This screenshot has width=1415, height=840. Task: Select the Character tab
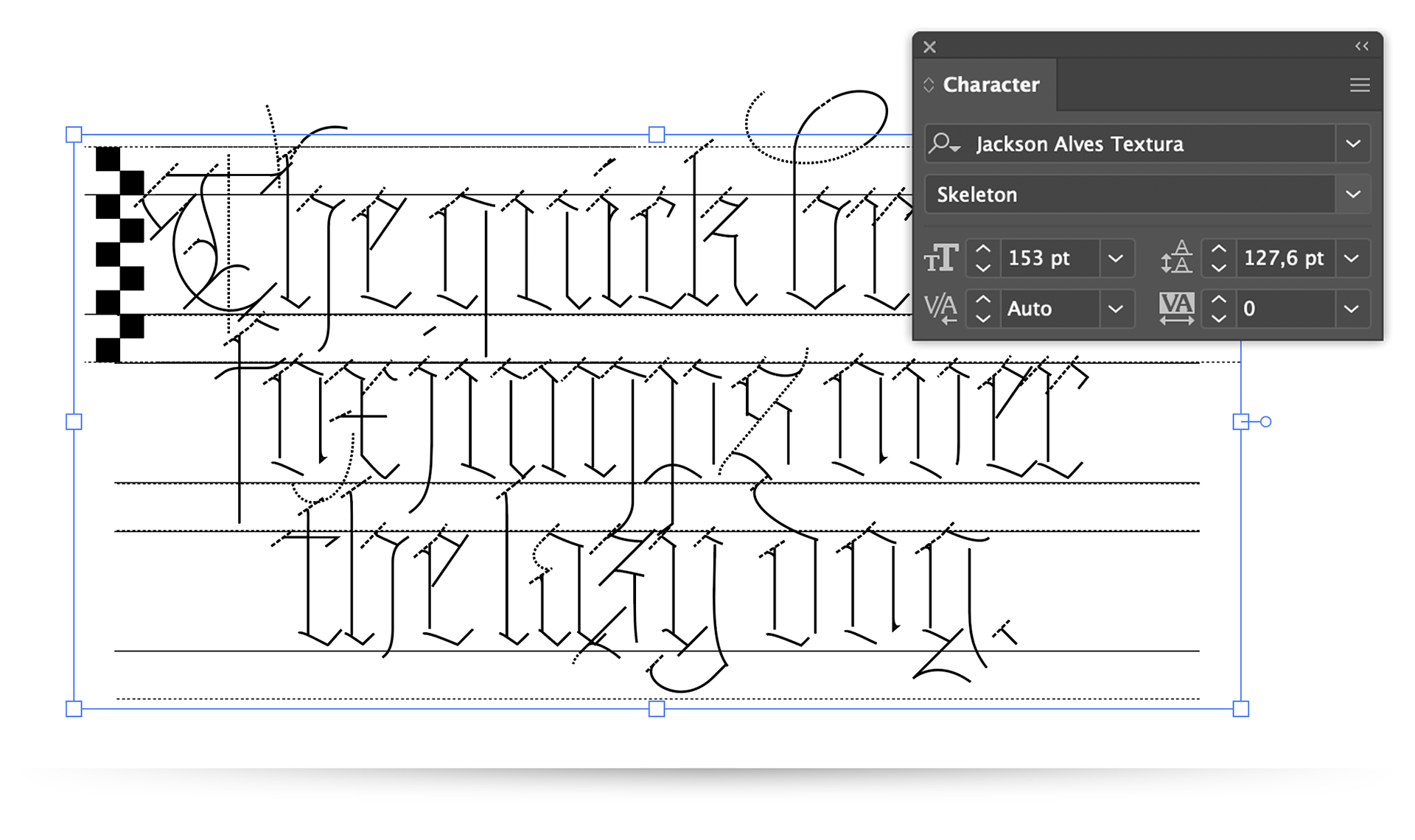(990, 85)
